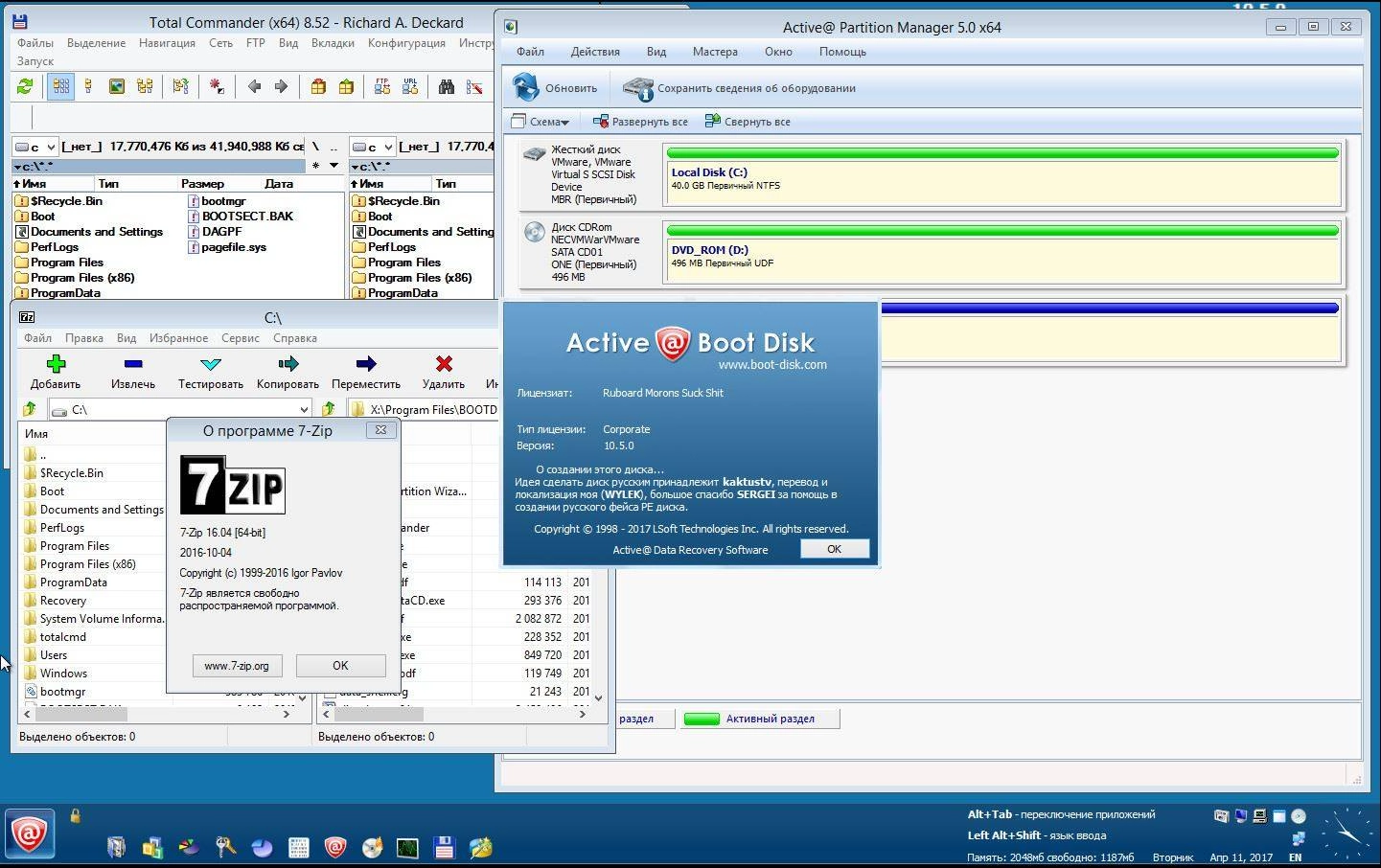Image resolution: width=1381 pixels, height=868 pixels.
Task: Click the green graph monitor taskbar icon
Action: pyautogui.click(x=407, y=847)
